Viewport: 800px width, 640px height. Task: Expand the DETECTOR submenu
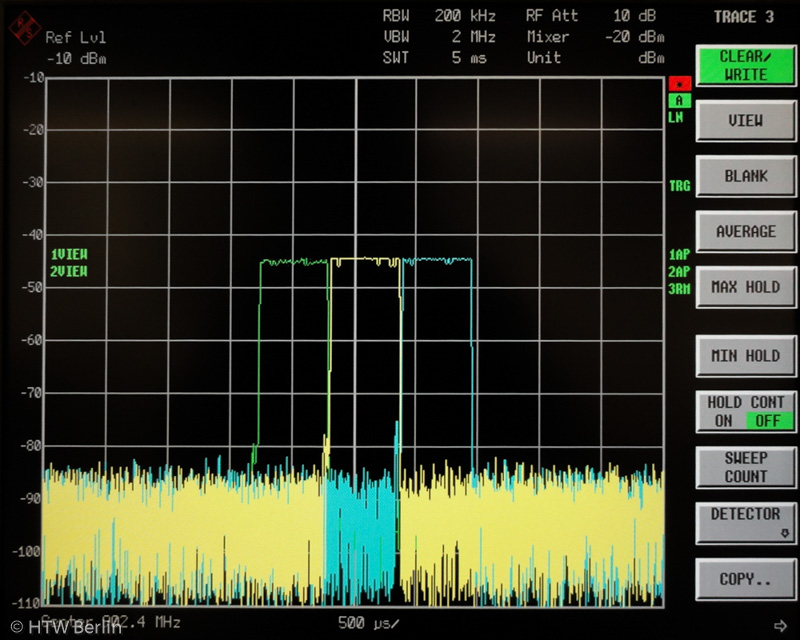pyautogui.click(x=745, y=522)
